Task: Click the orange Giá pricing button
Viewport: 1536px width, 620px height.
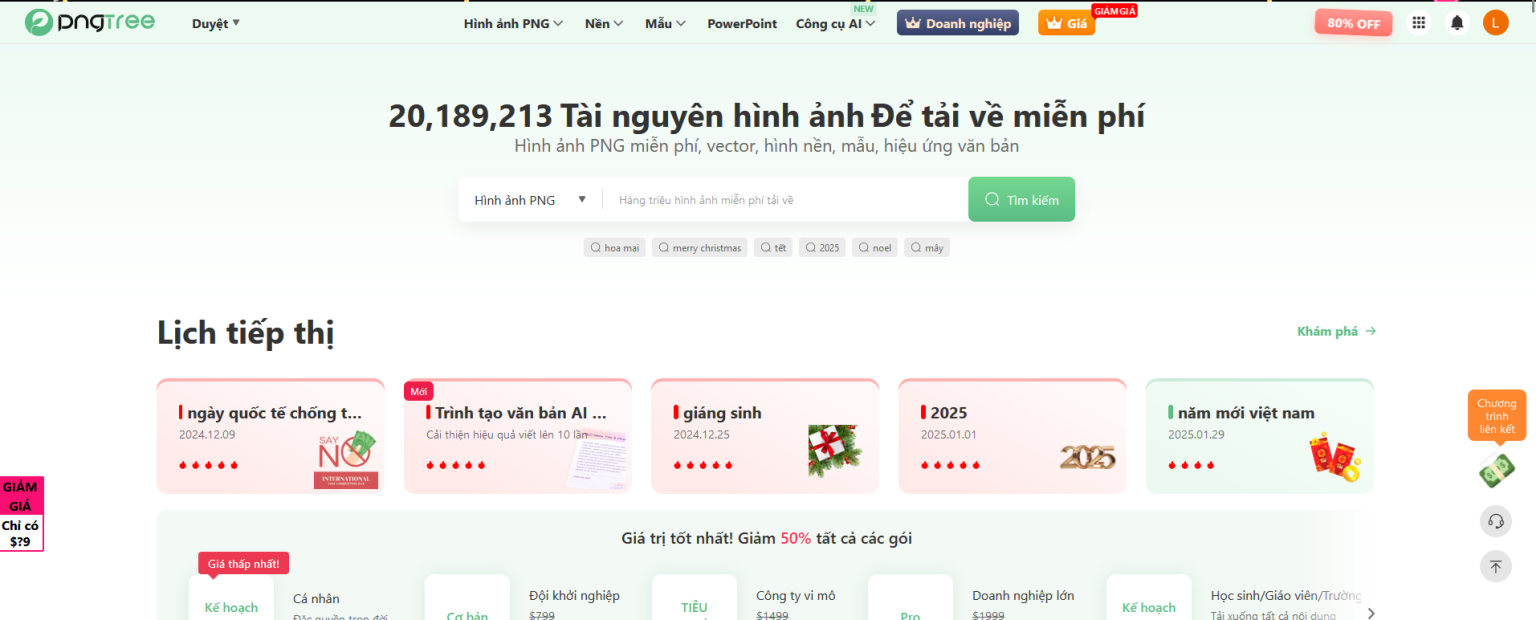Action: (x=1066, y=22)
